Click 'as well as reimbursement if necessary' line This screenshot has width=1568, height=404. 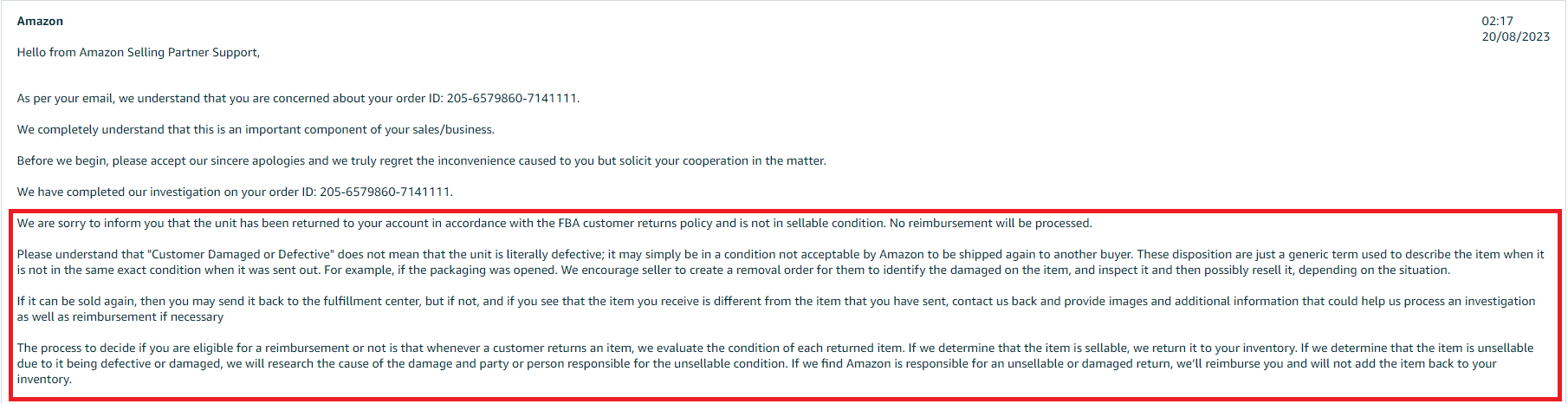pos(120,316)
